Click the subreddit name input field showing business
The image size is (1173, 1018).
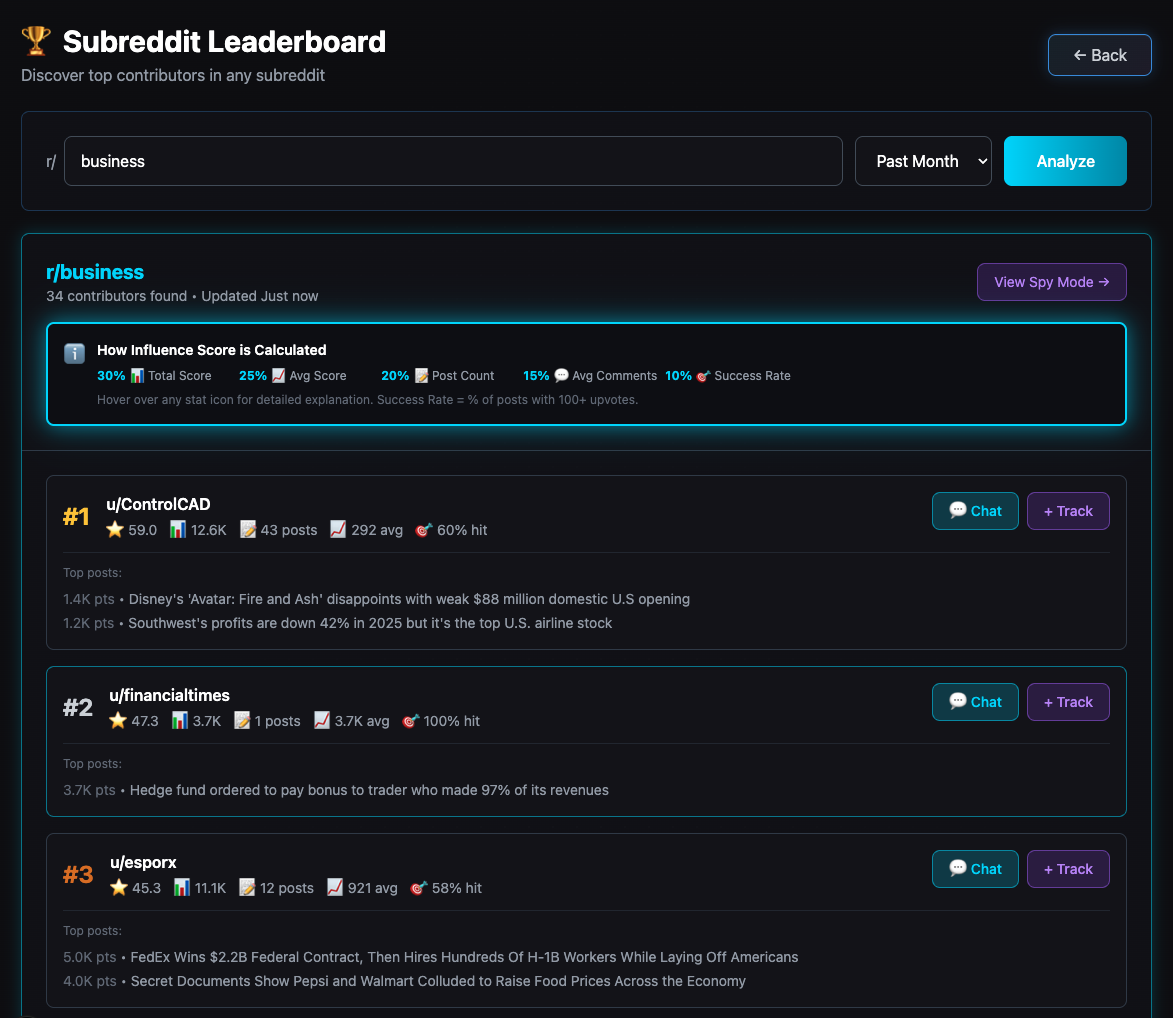[x=452, y=160]
